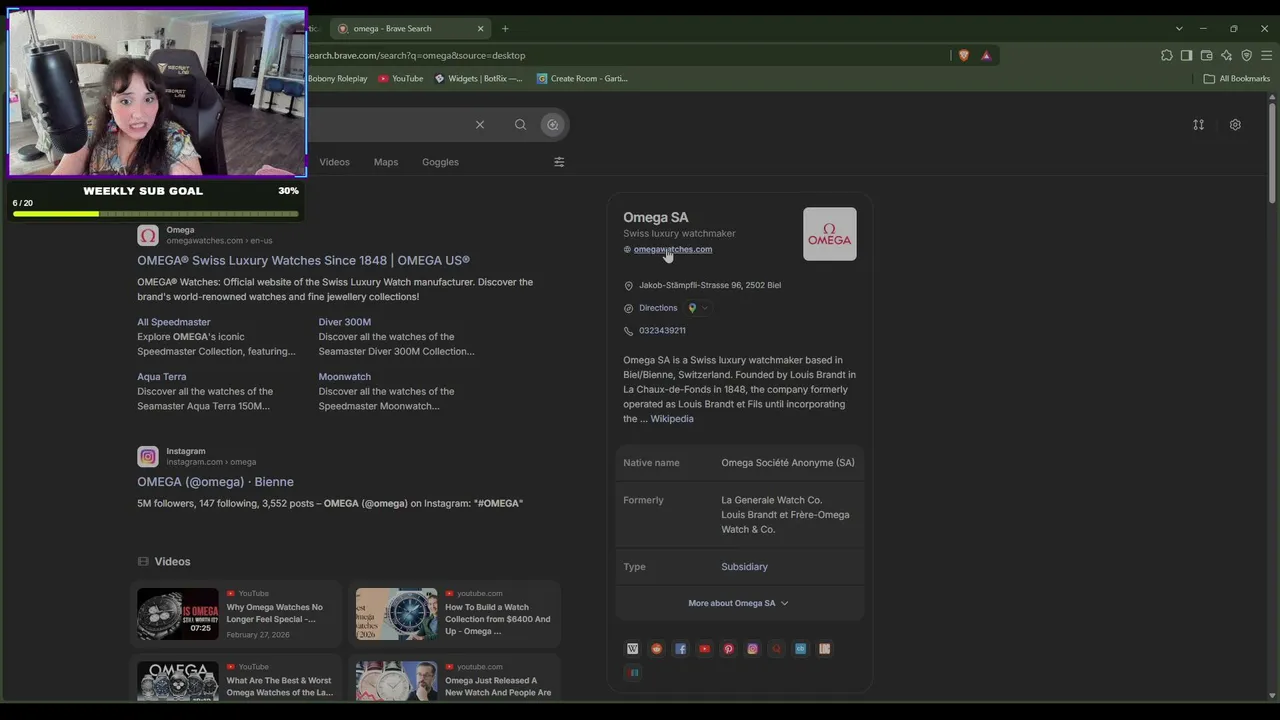Image resolution: width=1280 pixels, height=720 pixels.
Task: Open the Aqua Terra sitelink
Action: (162, 377)
